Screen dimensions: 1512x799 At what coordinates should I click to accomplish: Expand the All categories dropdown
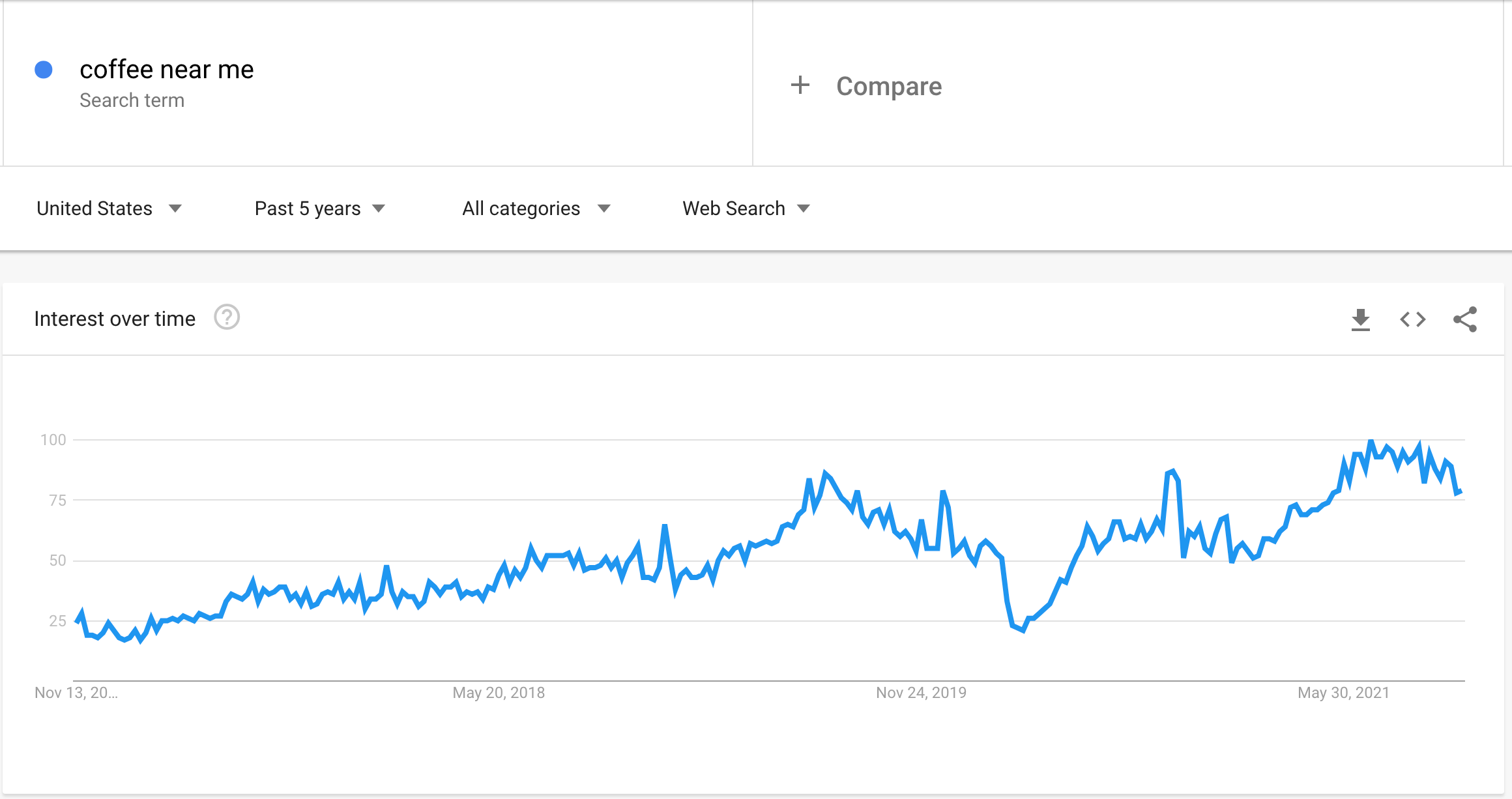click(536, 209)
